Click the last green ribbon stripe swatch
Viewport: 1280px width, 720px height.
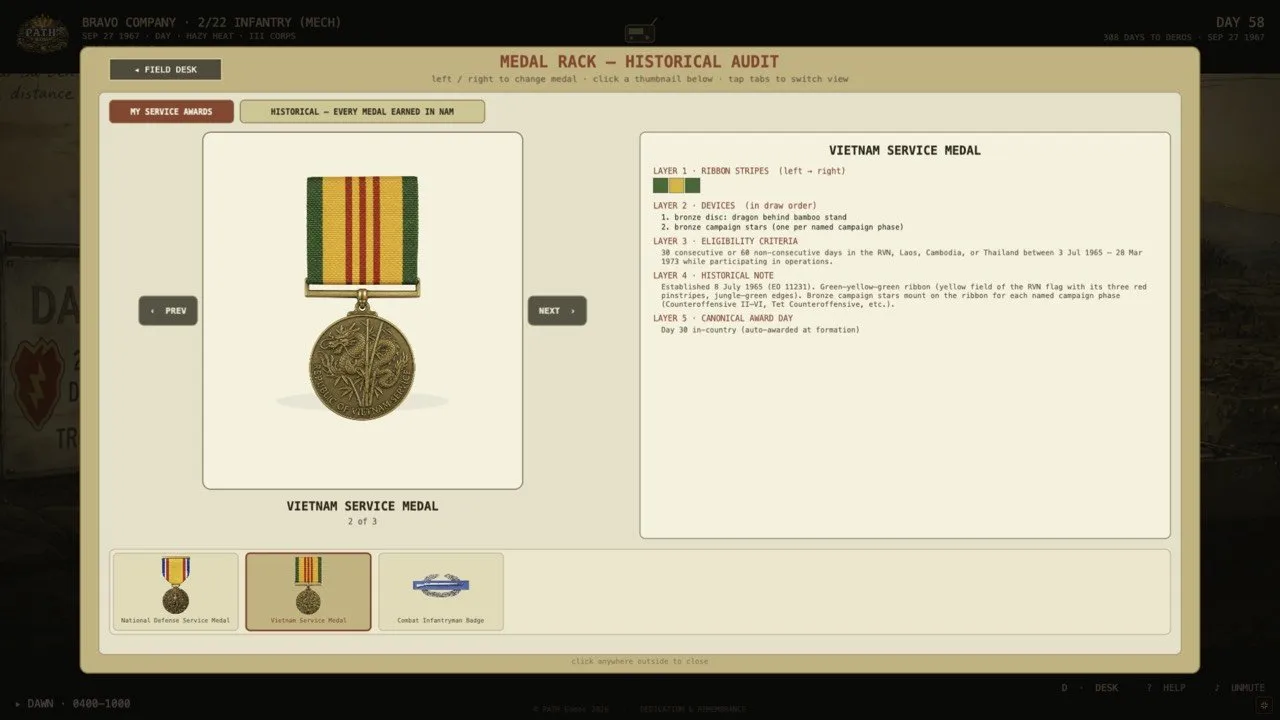[692, 186]
